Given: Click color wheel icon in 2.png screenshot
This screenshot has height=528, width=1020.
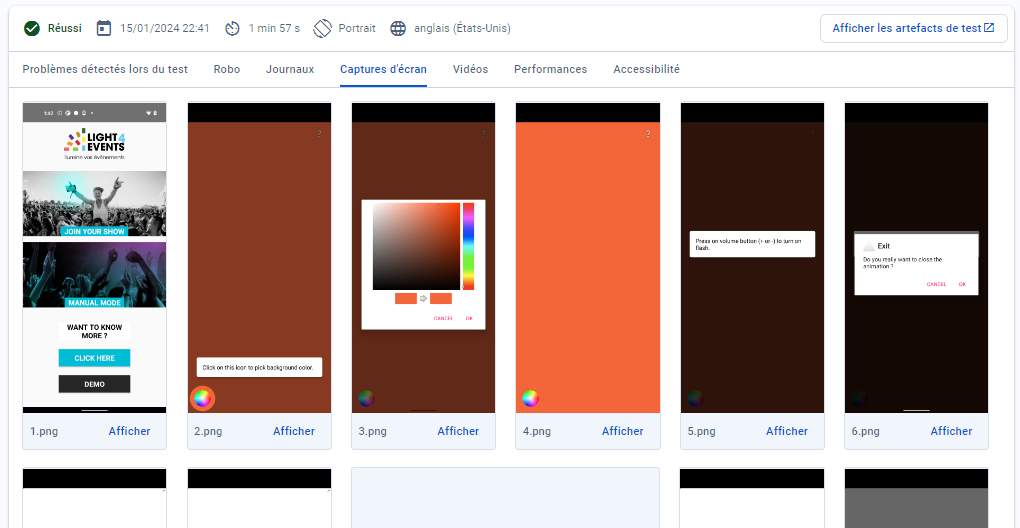Looking at the screenshot, I should click(x=202, y=398).
